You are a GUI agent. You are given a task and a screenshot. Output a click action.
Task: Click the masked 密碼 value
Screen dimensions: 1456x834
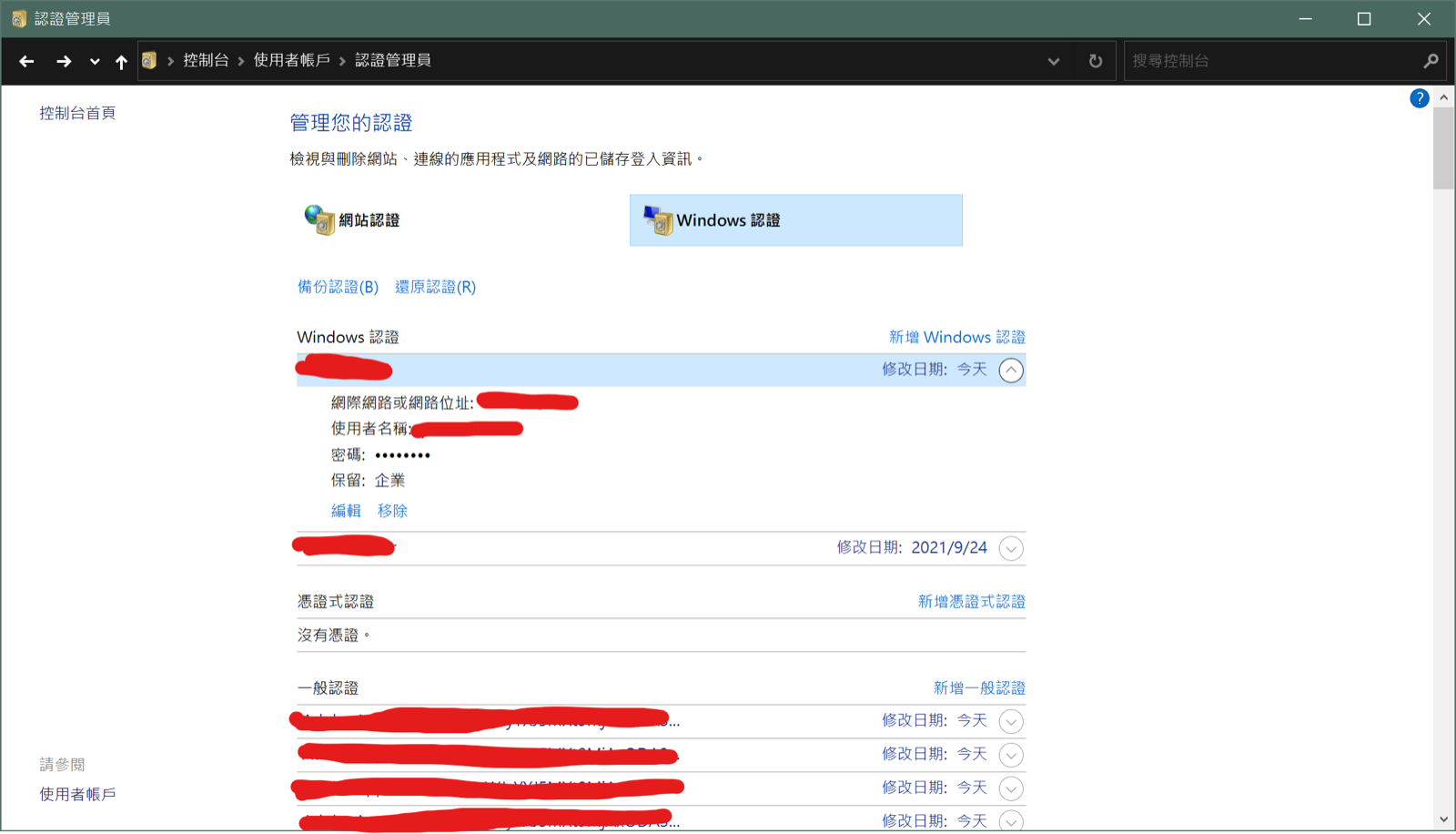[402, 455]
